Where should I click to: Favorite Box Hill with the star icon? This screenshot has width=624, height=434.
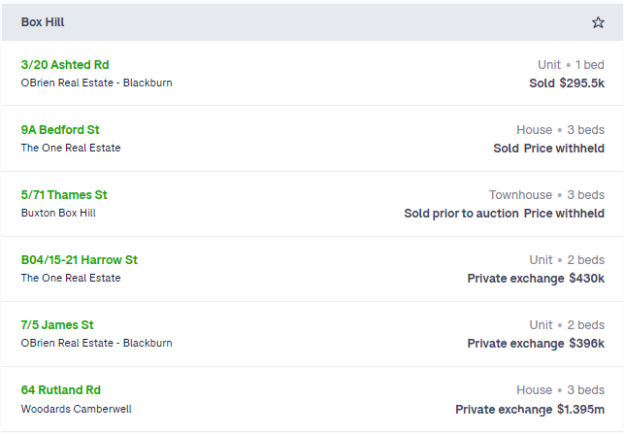598,22
